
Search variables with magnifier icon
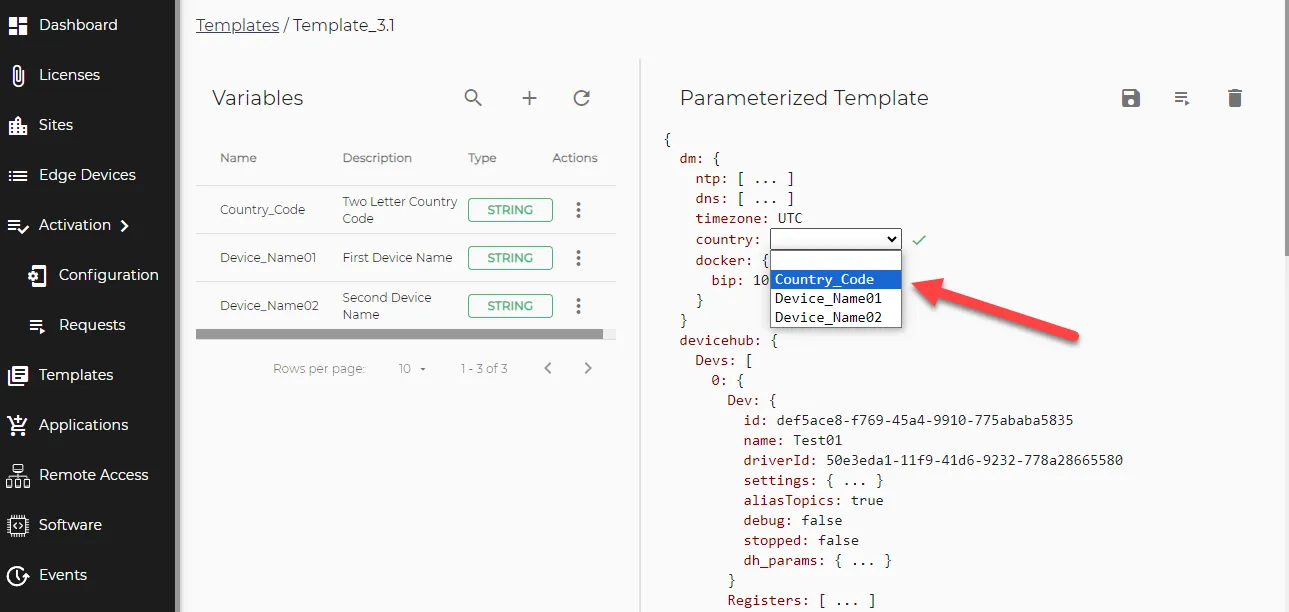click(474, 98)
